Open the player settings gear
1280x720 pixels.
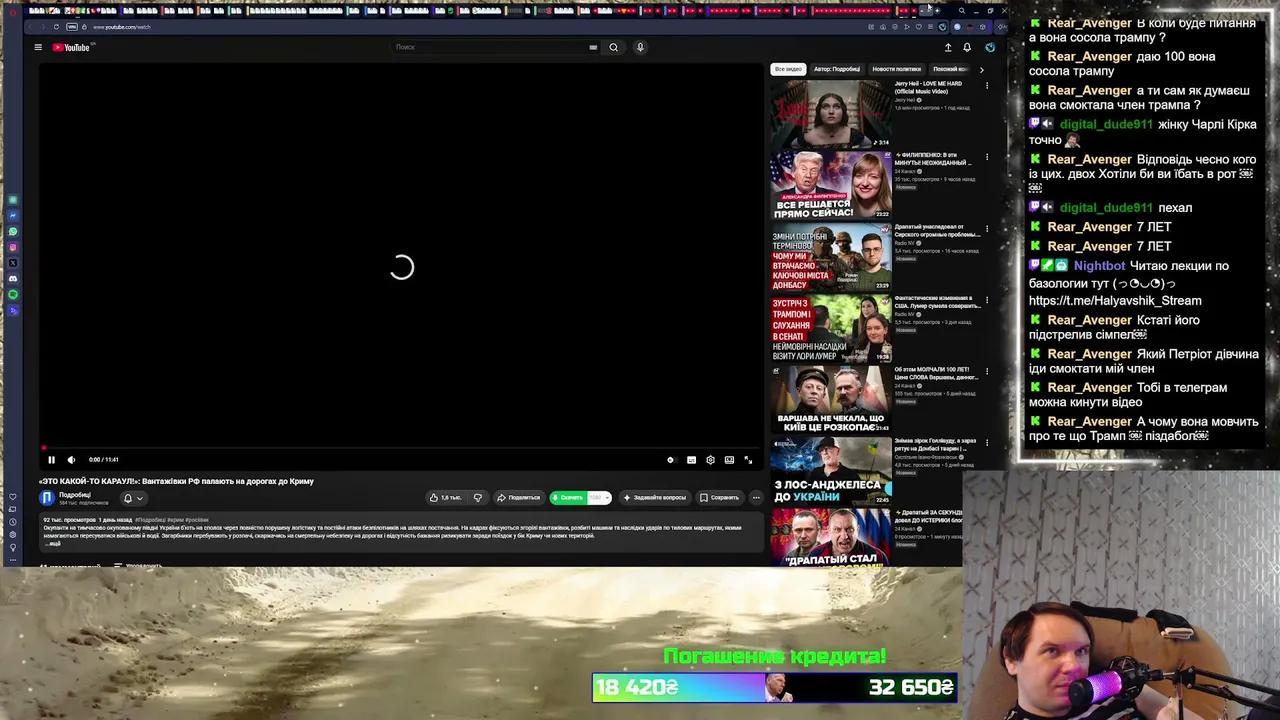(710, 460)
